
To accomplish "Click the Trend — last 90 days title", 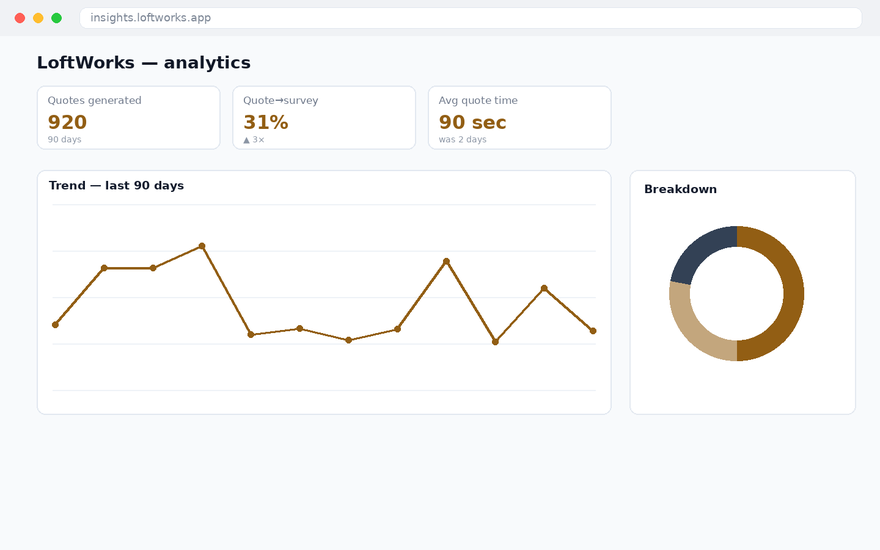I will point(116,186).
